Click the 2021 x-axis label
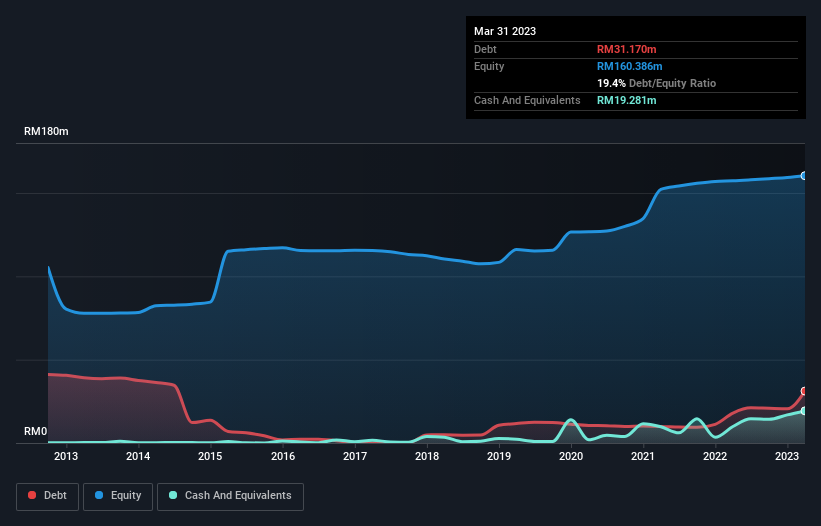The width and height of the screenshot is (821, 526). tap(643, 456)
